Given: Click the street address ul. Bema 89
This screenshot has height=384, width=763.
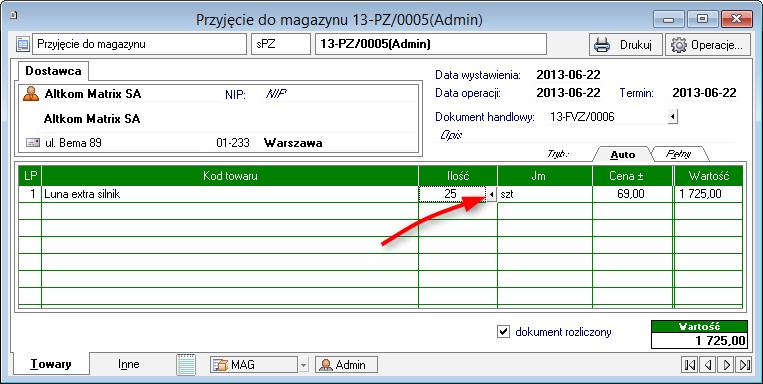Looking at the screenshot, I should tap(73, 143).
